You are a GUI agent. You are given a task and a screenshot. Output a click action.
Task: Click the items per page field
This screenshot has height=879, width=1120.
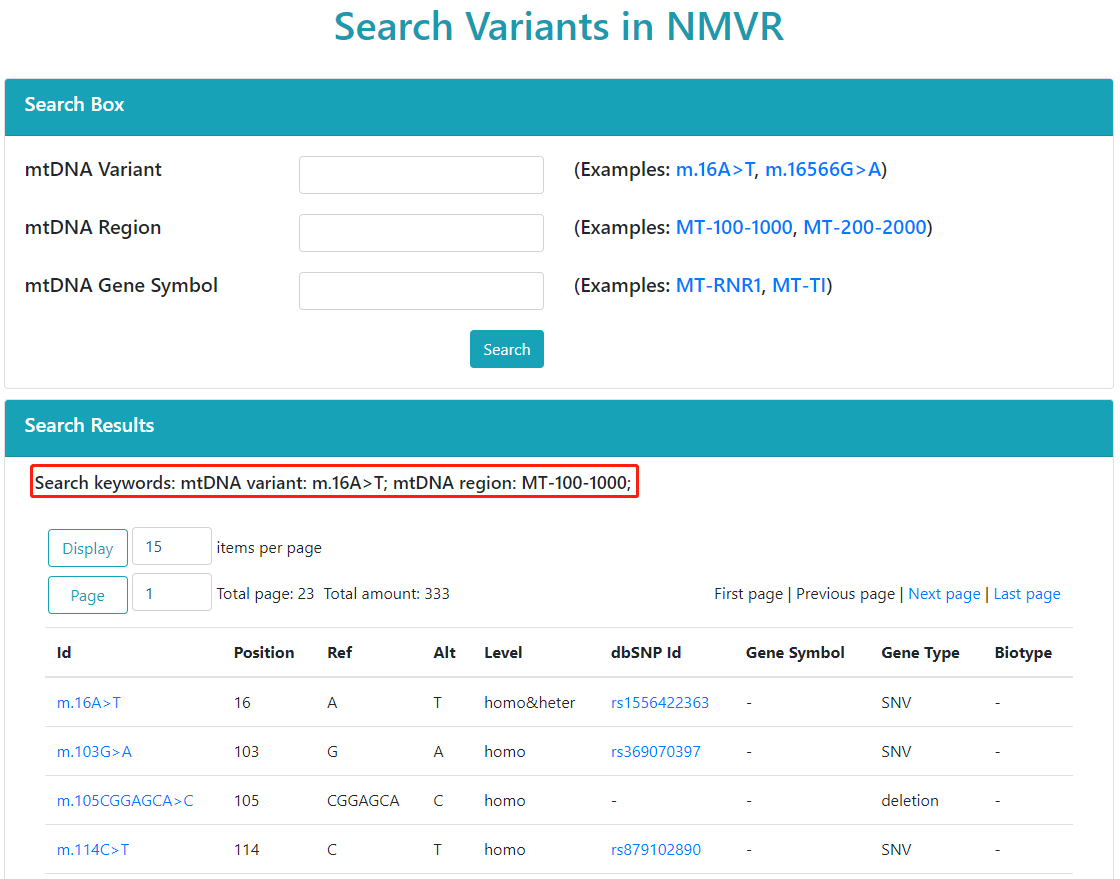171,547
